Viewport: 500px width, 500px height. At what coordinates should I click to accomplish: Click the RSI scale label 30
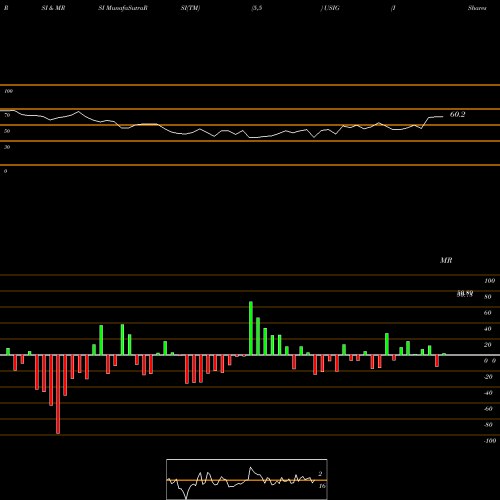coord(7,147)
